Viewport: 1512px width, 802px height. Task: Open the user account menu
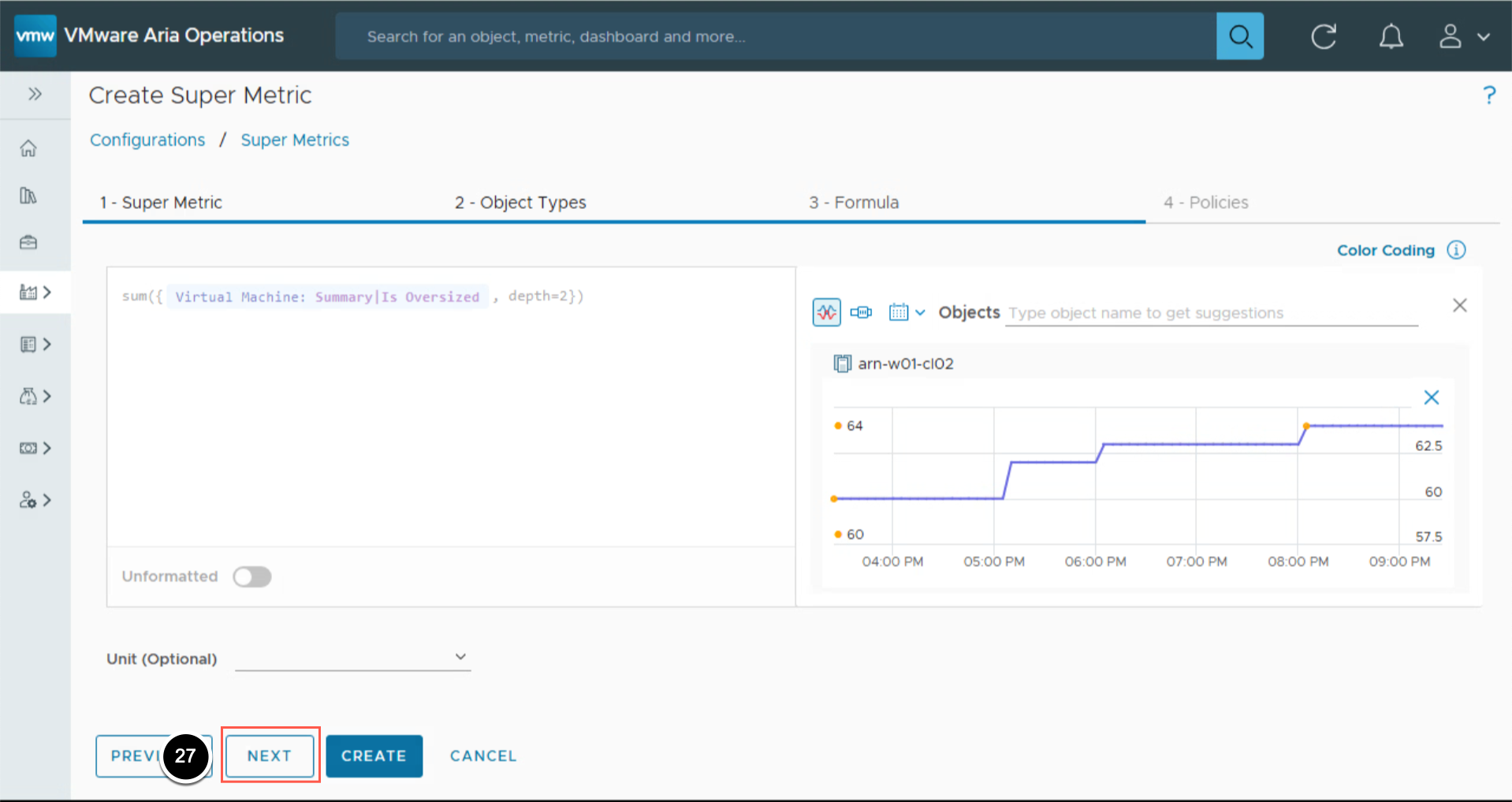tap(1463, 36)
